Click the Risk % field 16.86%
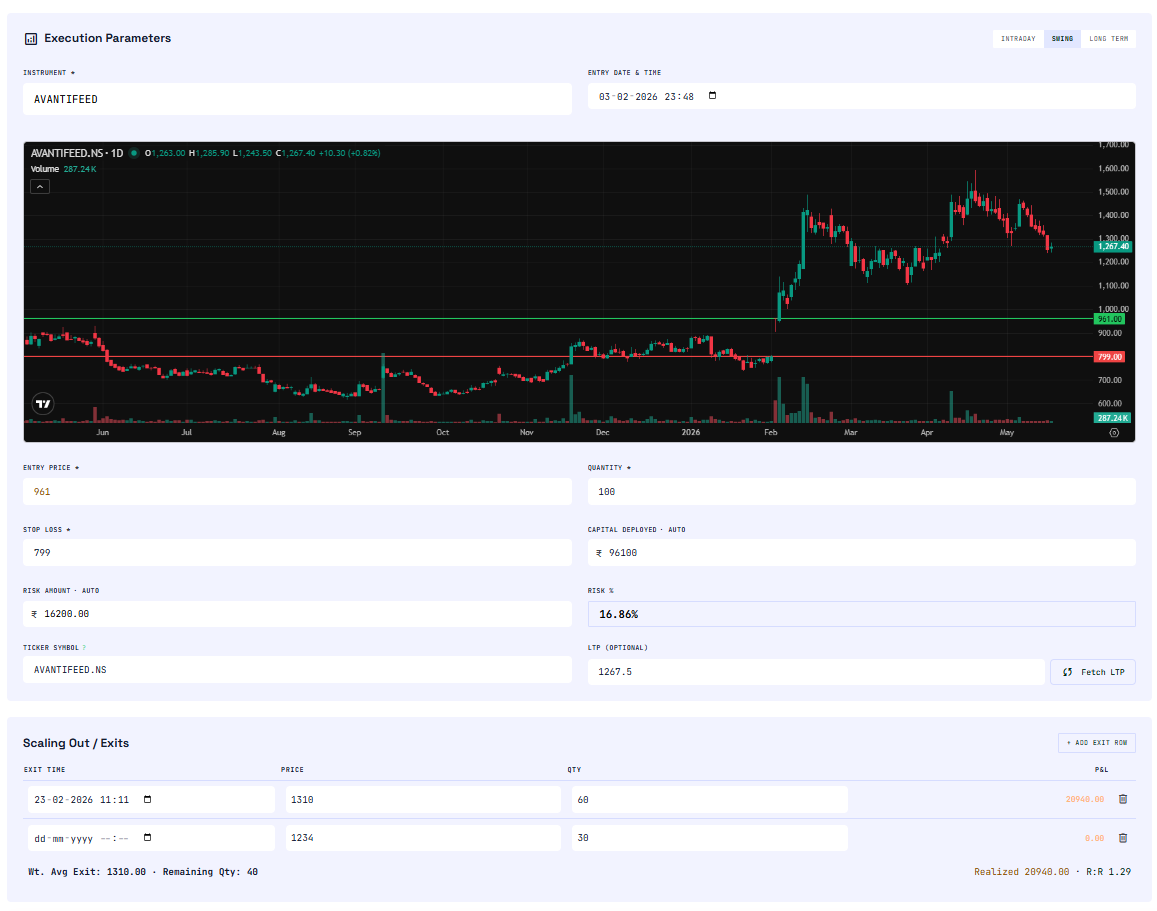This screenshot has height=911, width=1157. click(861, 614)
